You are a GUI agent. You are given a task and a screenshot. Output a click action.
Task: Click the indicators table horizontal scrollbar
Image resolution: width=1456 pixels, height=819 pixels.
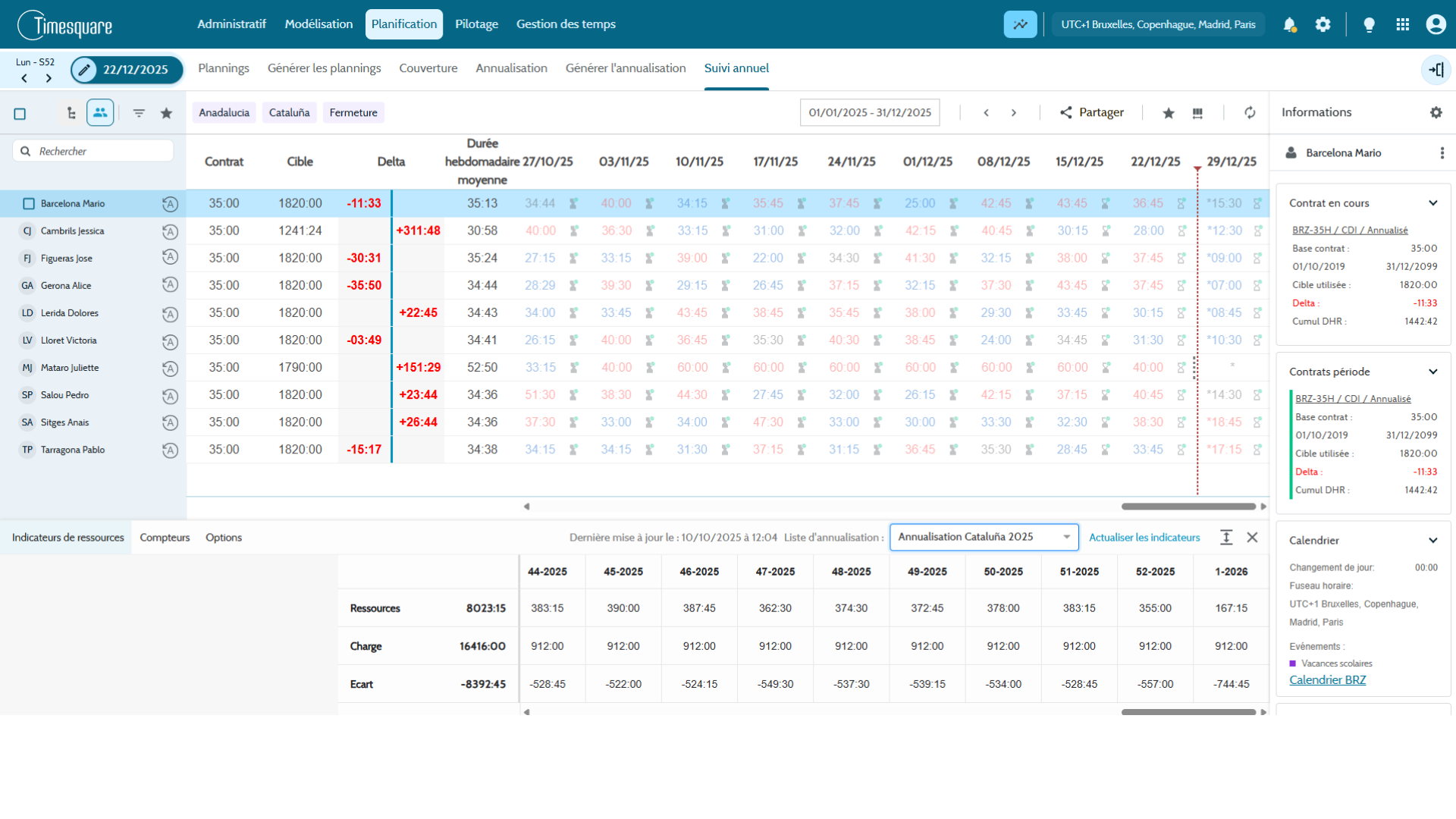tap(1188, 712)
